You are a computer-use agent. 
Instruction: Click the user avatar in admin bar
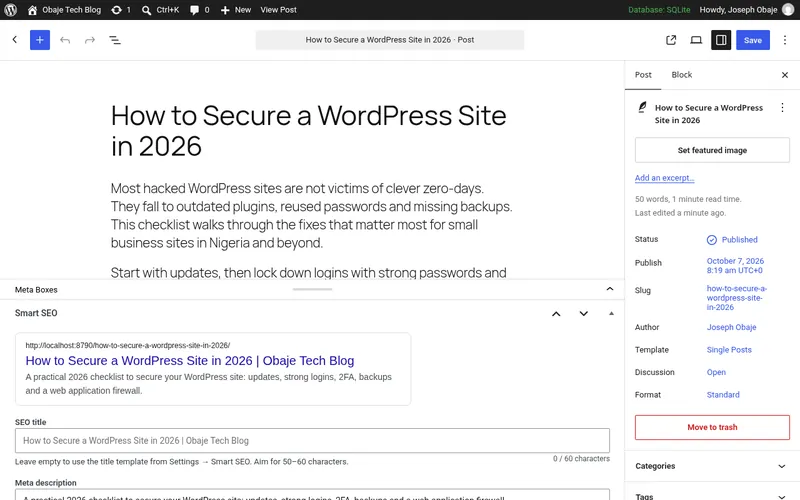(788, 10)
